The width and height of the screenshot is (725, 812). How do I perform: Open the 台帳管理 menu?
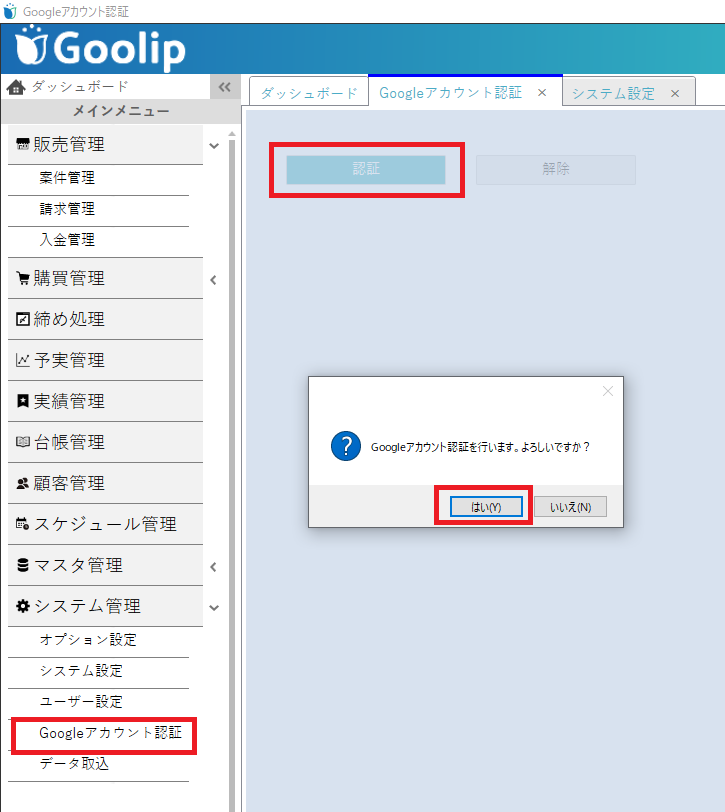105,442
